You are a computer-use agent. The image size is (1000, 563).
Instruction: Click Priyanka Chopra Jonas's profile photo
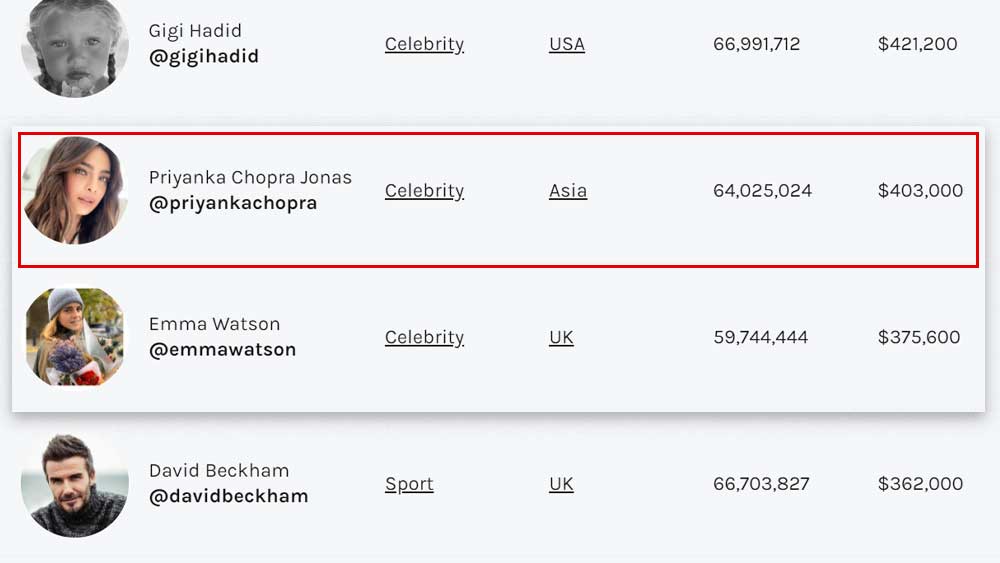[x=75, y=190]
